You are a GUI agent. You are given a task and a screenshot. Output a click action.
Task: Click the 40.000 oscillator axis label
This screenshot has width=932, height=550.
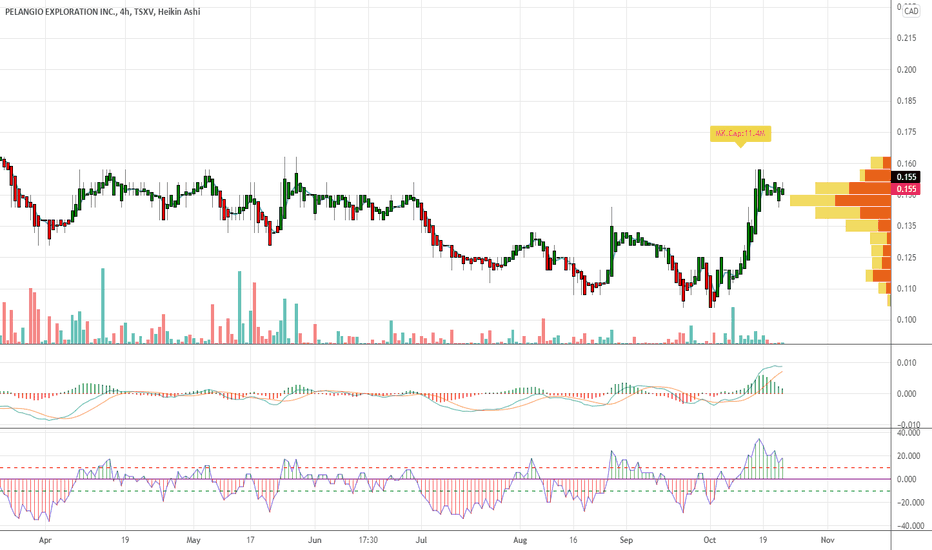[x=910, y=433]
